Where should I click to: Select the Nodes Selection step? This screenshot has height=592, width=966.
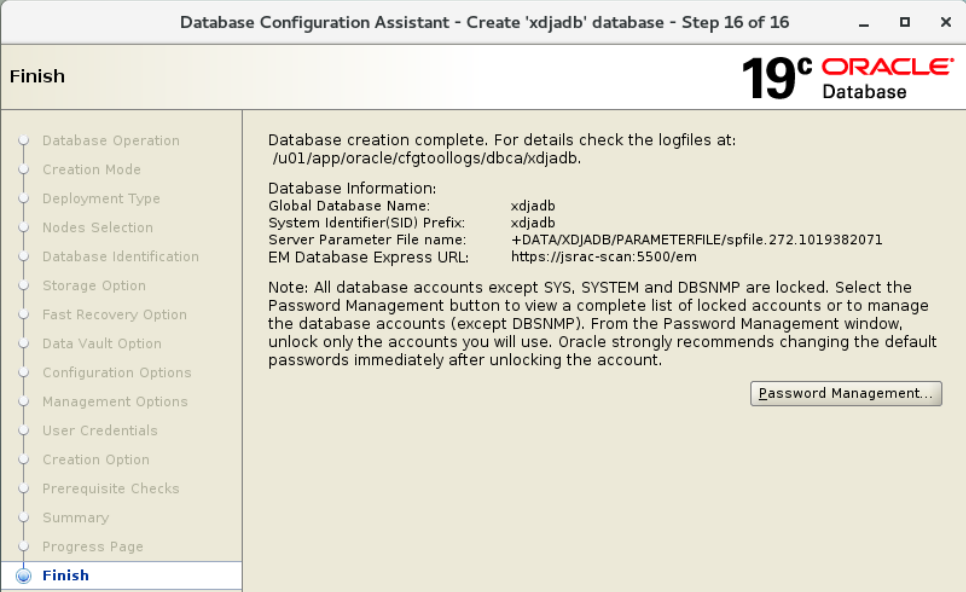(97, 227)
